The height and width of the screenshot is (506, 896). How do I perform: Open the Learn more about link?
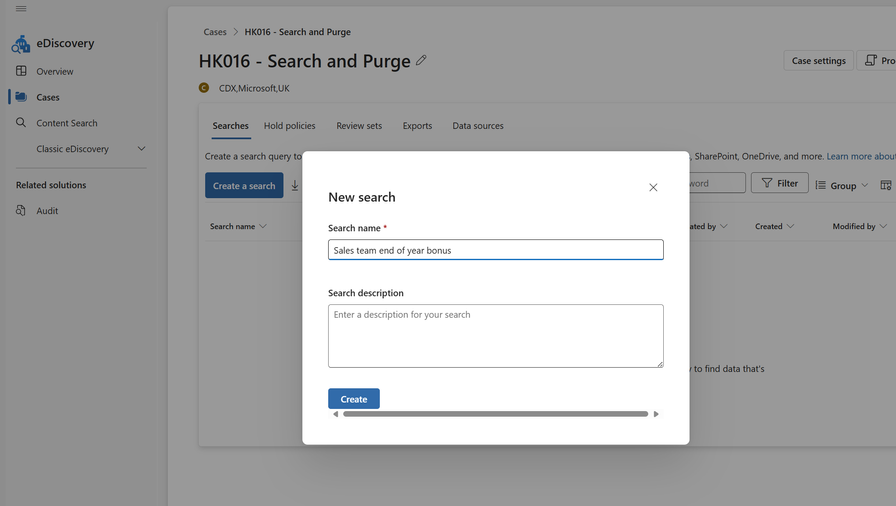861,156
